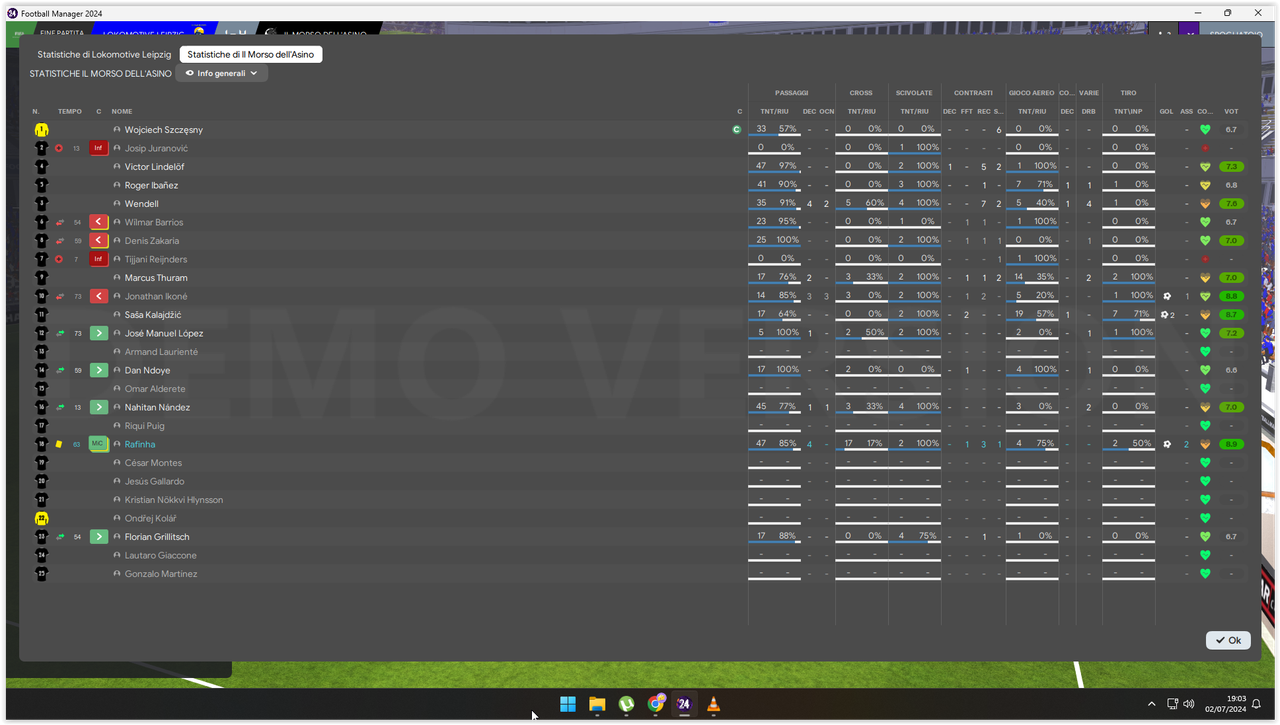Select the Lautaro Giaccone row
Viewport: 1280px width, 725px height.
[640, 555]
